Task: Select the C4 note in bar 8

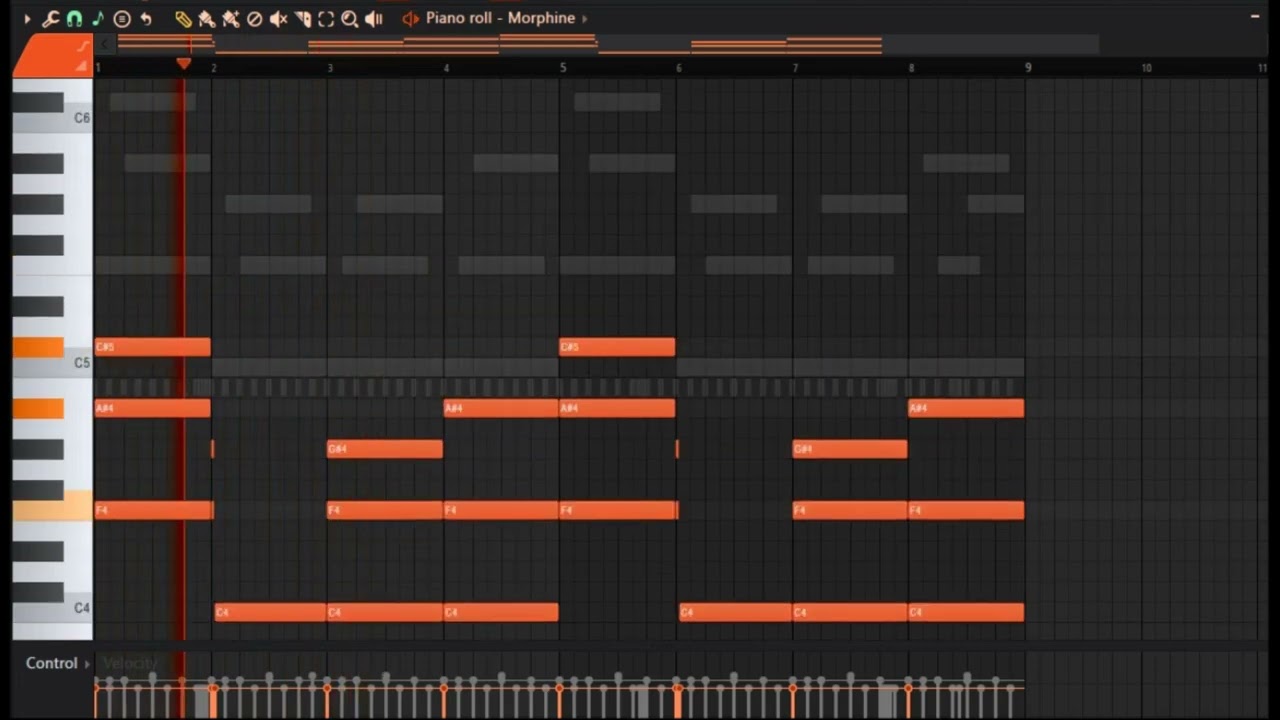Action: click(x=966, y=612)
